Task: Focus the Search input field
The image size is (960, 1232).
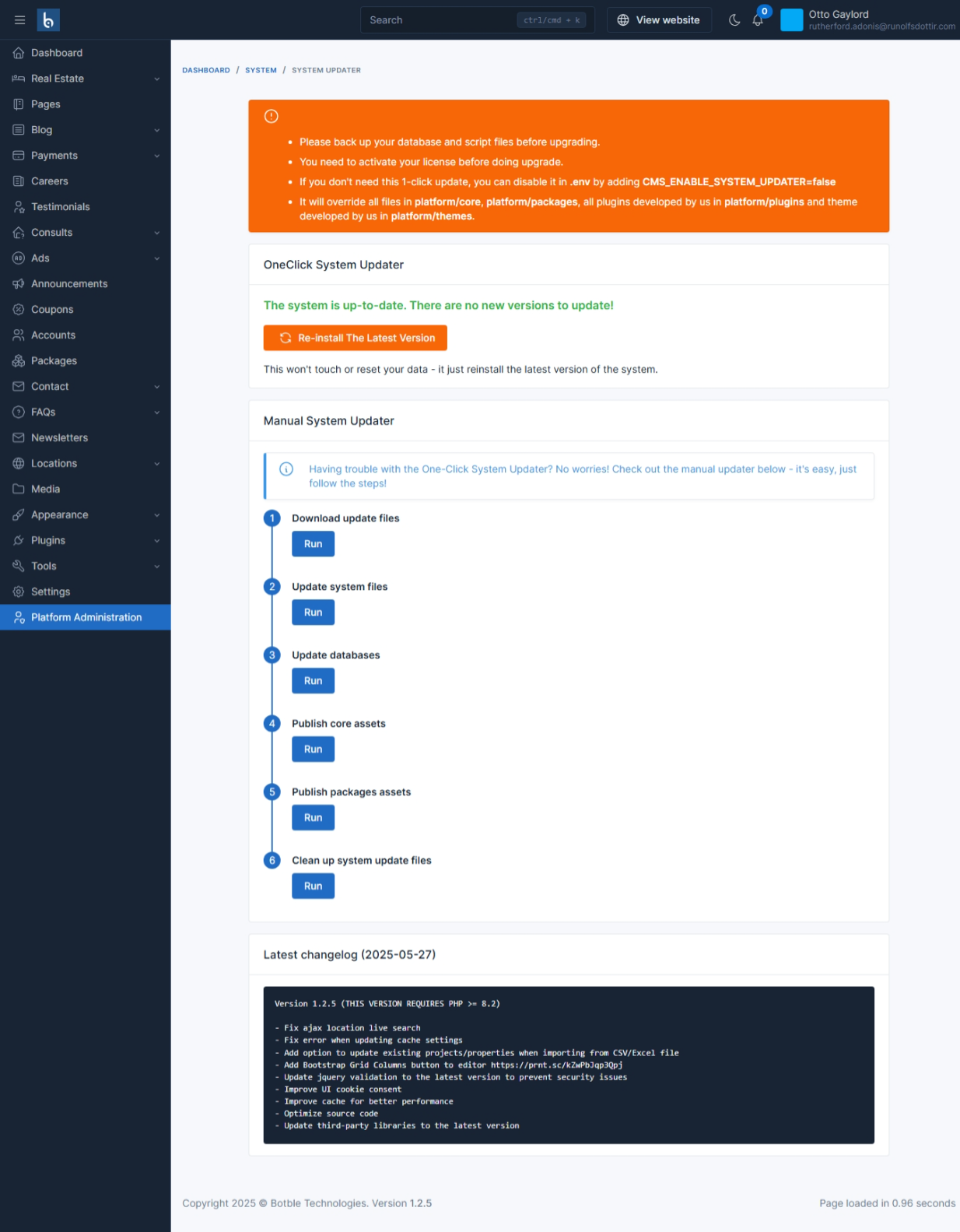Action: tap(478, 20)
